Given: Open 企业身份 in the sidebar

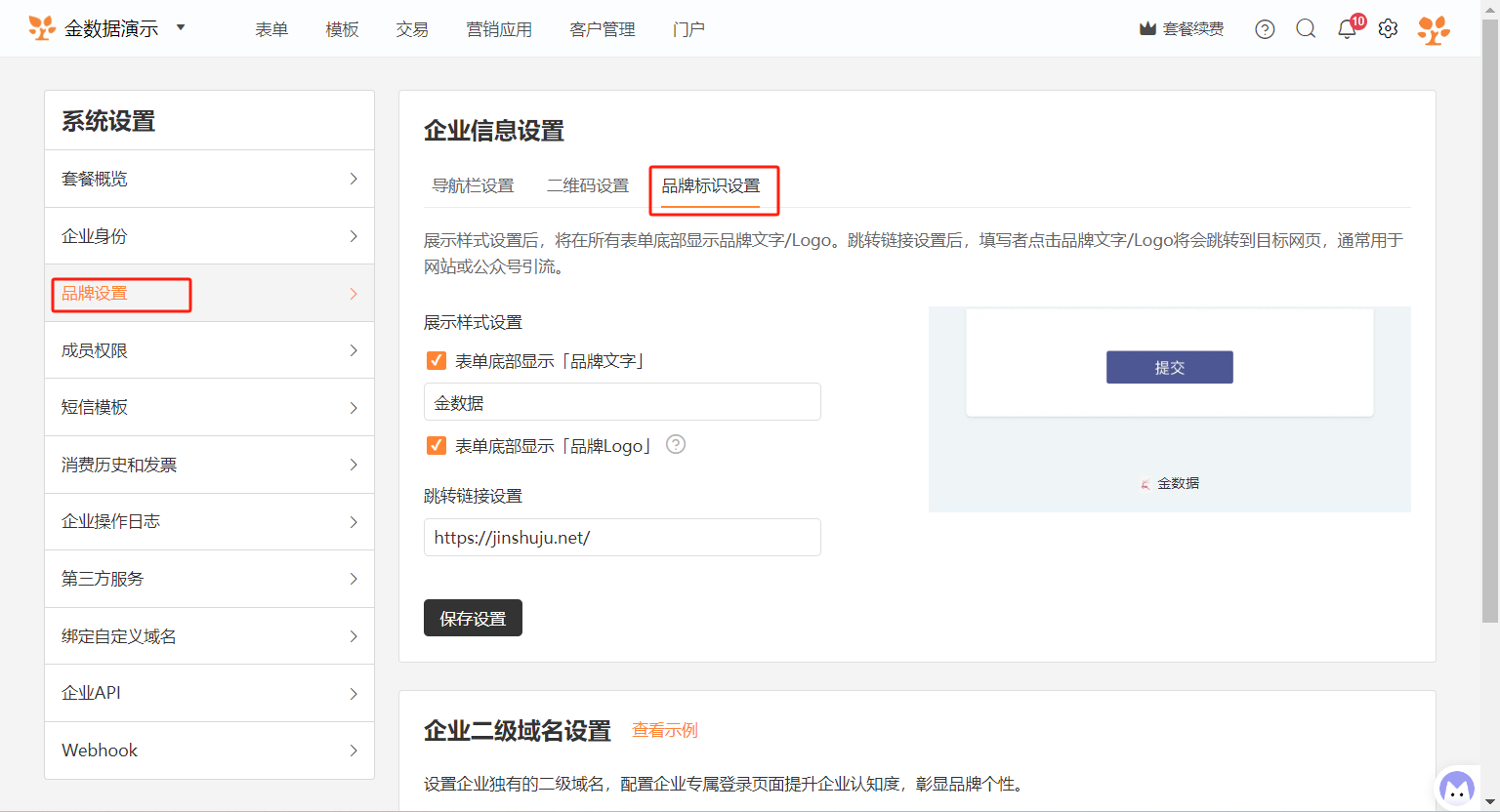Looking at the screenshot, I should [209, 236].
